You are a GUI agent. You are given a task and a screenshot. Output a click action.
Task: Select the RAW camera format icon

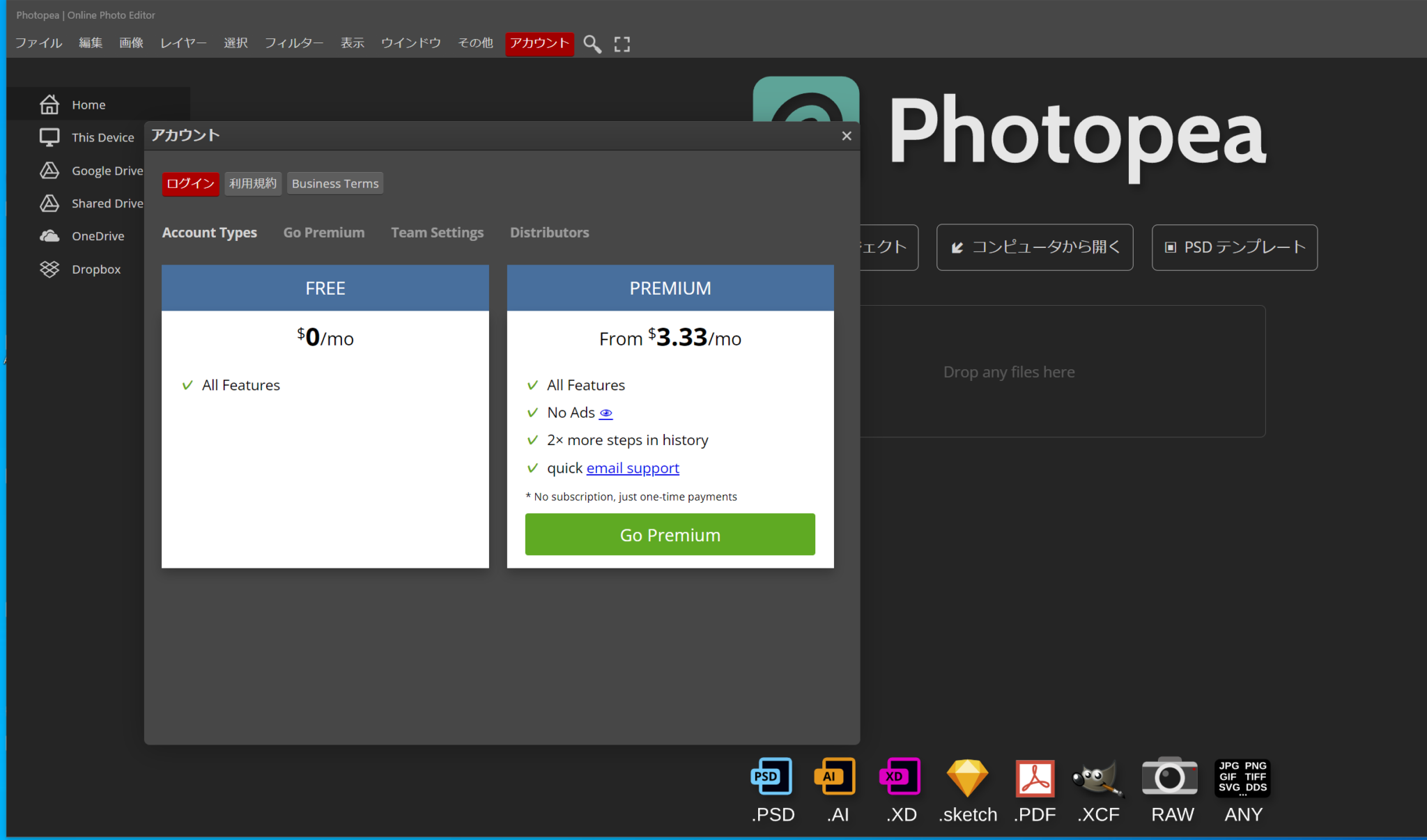1168,776
